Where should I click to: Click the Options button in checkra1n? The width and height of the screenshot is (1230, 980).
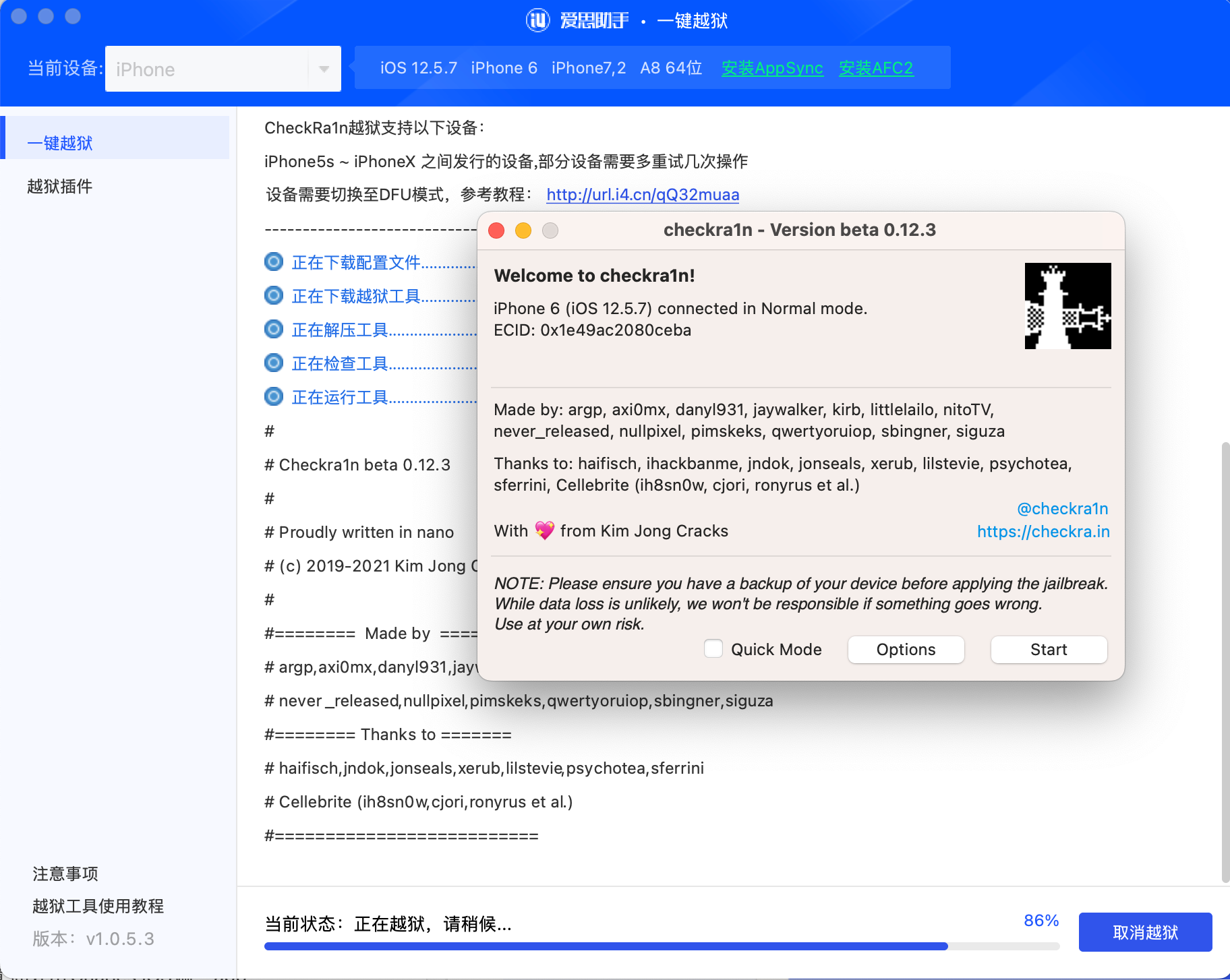point(906,650)
